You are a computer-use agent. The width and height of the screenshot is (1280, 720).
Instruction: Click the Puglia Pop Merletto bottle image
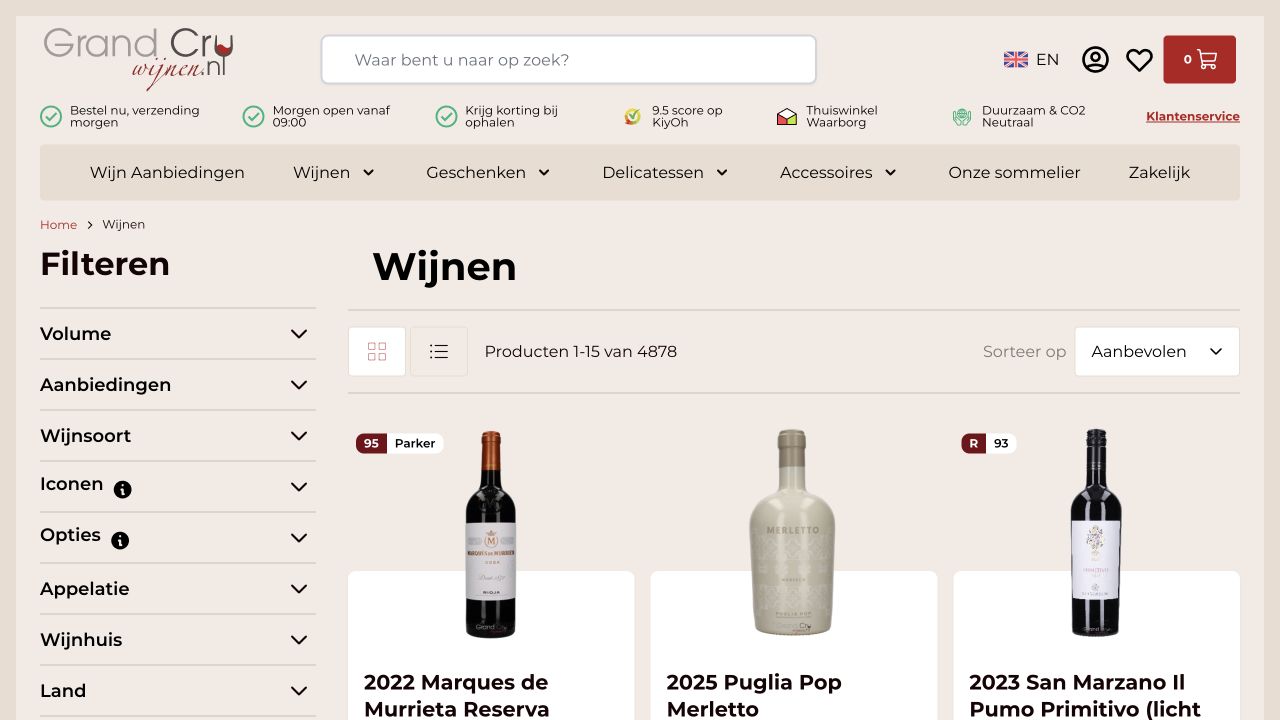coord(792,532)
